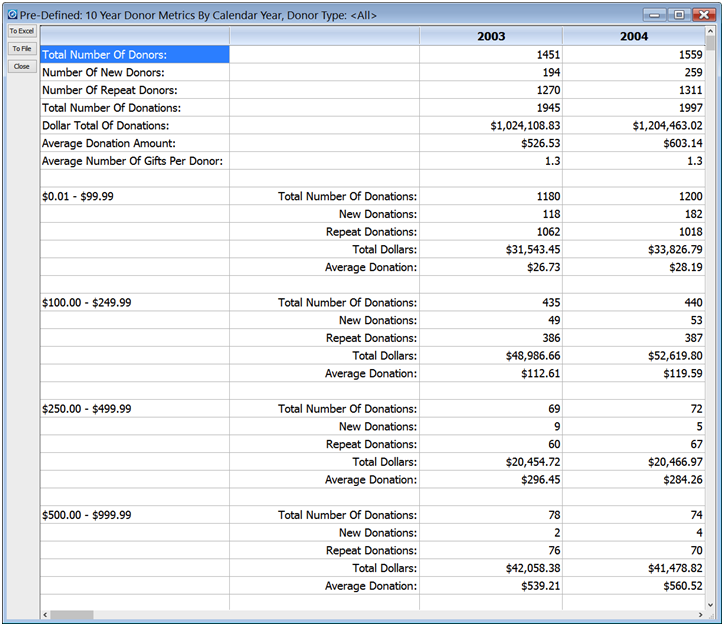724x626 pixels.
Task: Click the Close button in the sidebar
Action: pyautogui.click(x=22, y=66)
